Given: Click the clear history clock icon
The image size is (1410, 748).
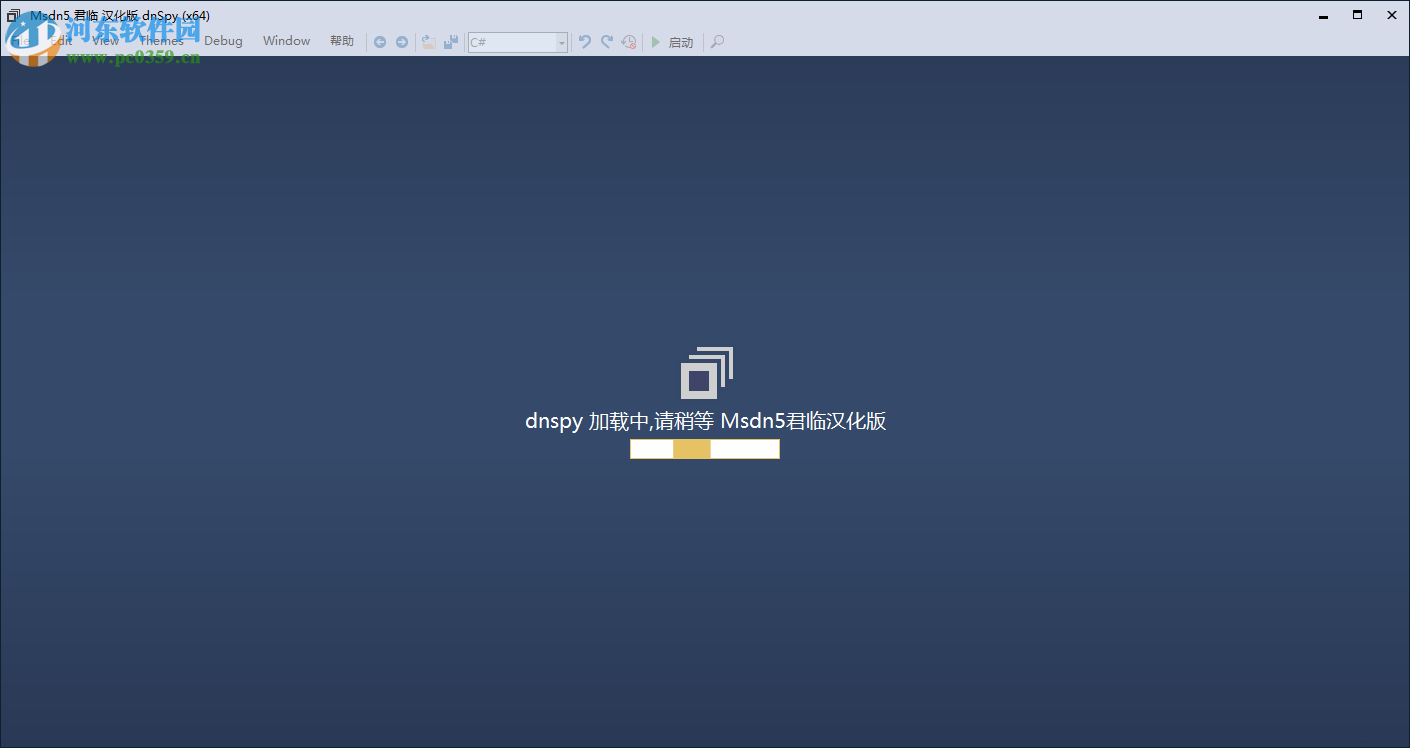Looking at the screenshot, I should (x=629, y=41).
